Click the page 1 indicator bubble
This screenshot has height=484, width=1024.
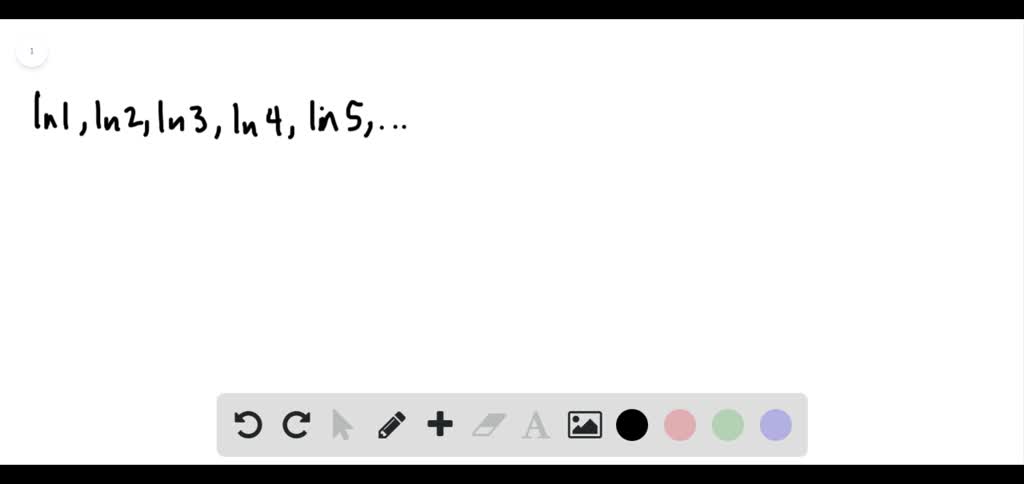[31, 51]
